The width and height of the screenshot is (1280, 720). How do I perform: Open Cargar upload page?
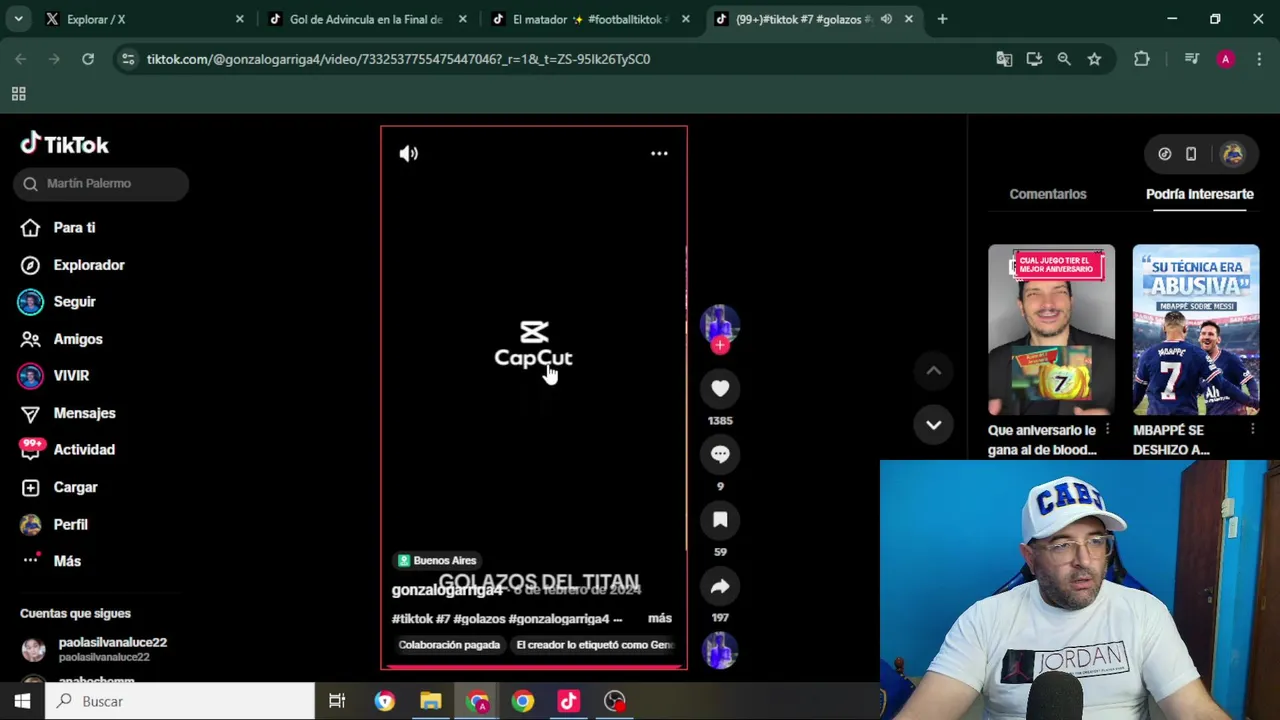click(75, 487)
